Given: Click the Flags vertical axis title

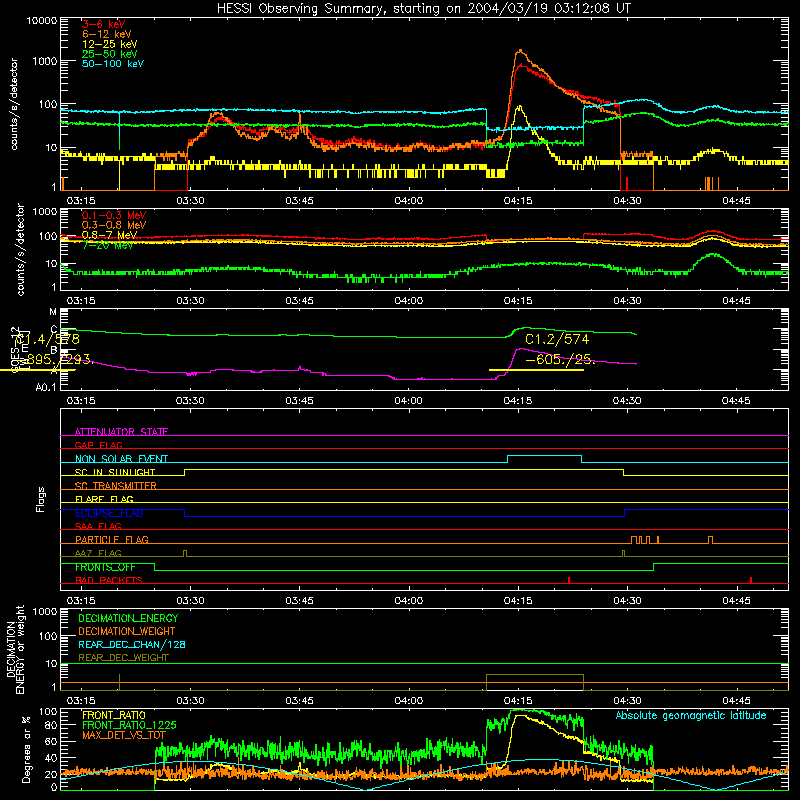Looking at the screenshot, I should tap(41, 499).
